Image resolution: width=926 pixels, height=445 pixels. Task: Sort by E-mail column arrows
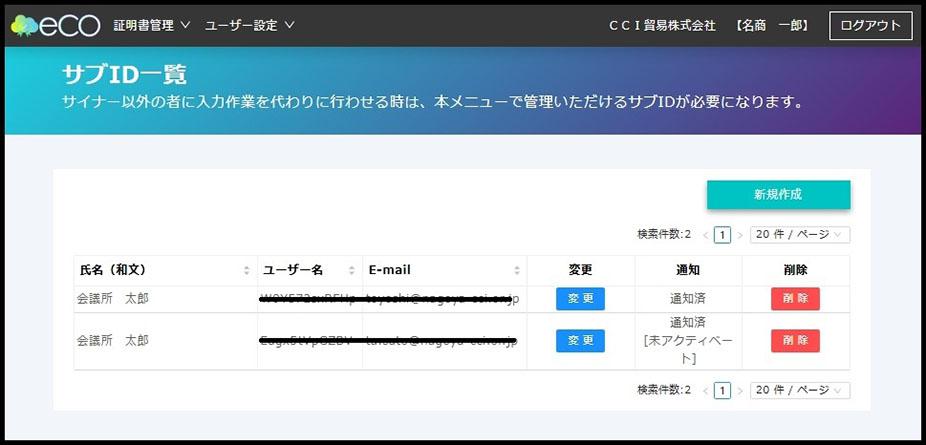coord(517,270)
